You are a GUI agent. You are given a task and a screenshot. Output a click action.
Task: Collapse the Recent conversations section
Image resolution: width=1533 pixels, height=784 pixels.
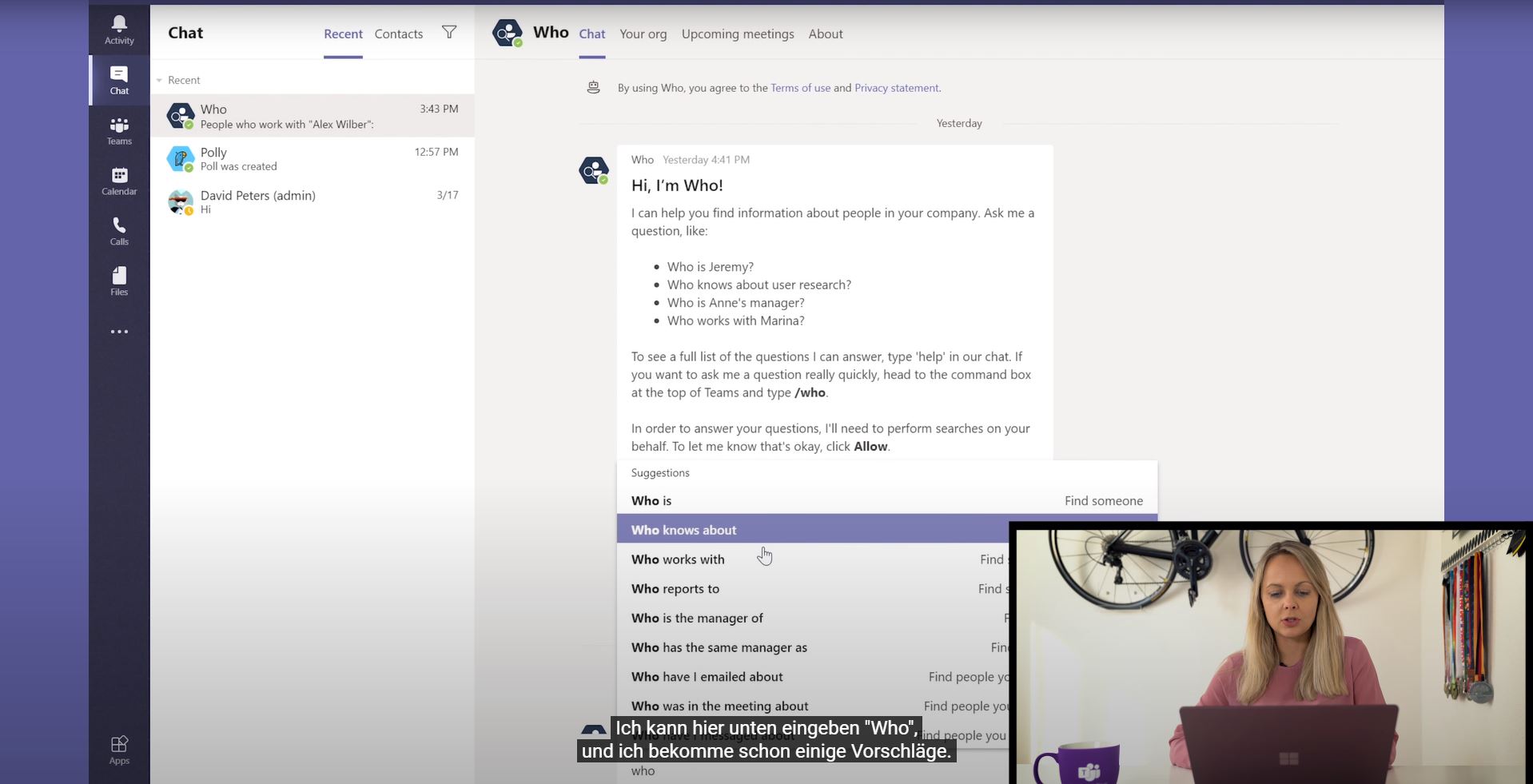coord(158,80)
